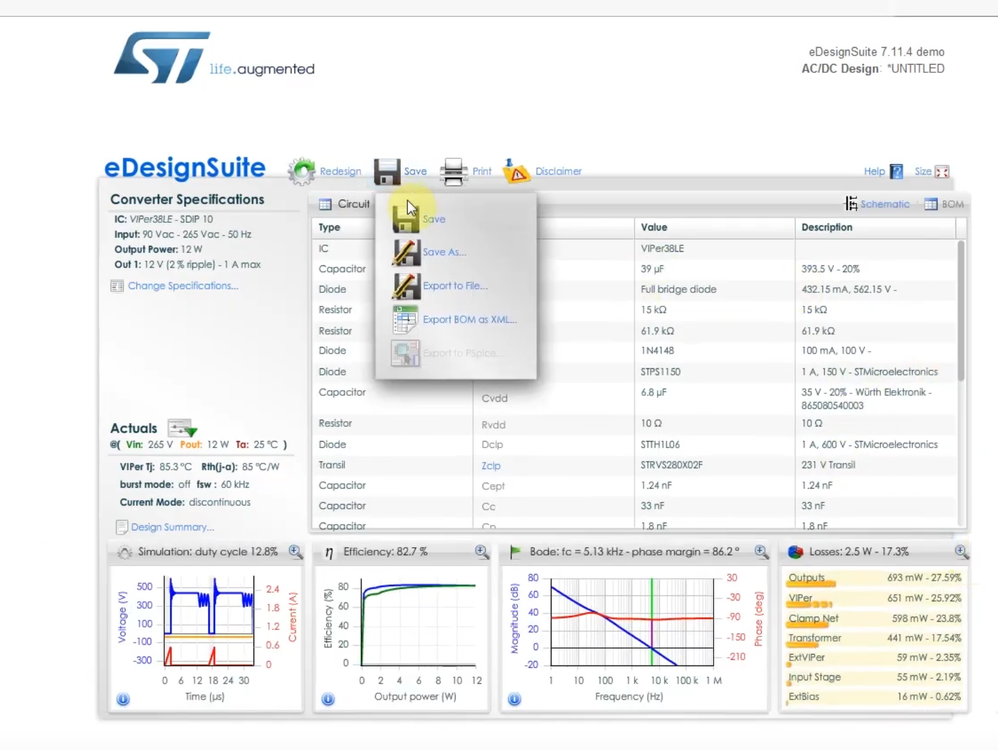Click info icon under Simulation chart

coord(123,699)
